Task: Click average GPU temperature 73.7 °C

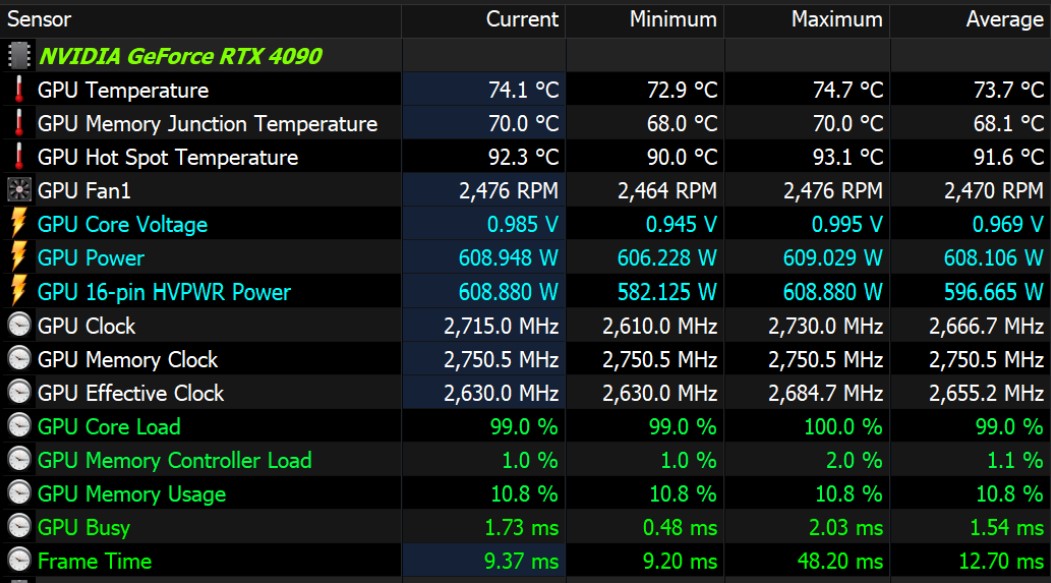Action: (x=1009, y=90)
